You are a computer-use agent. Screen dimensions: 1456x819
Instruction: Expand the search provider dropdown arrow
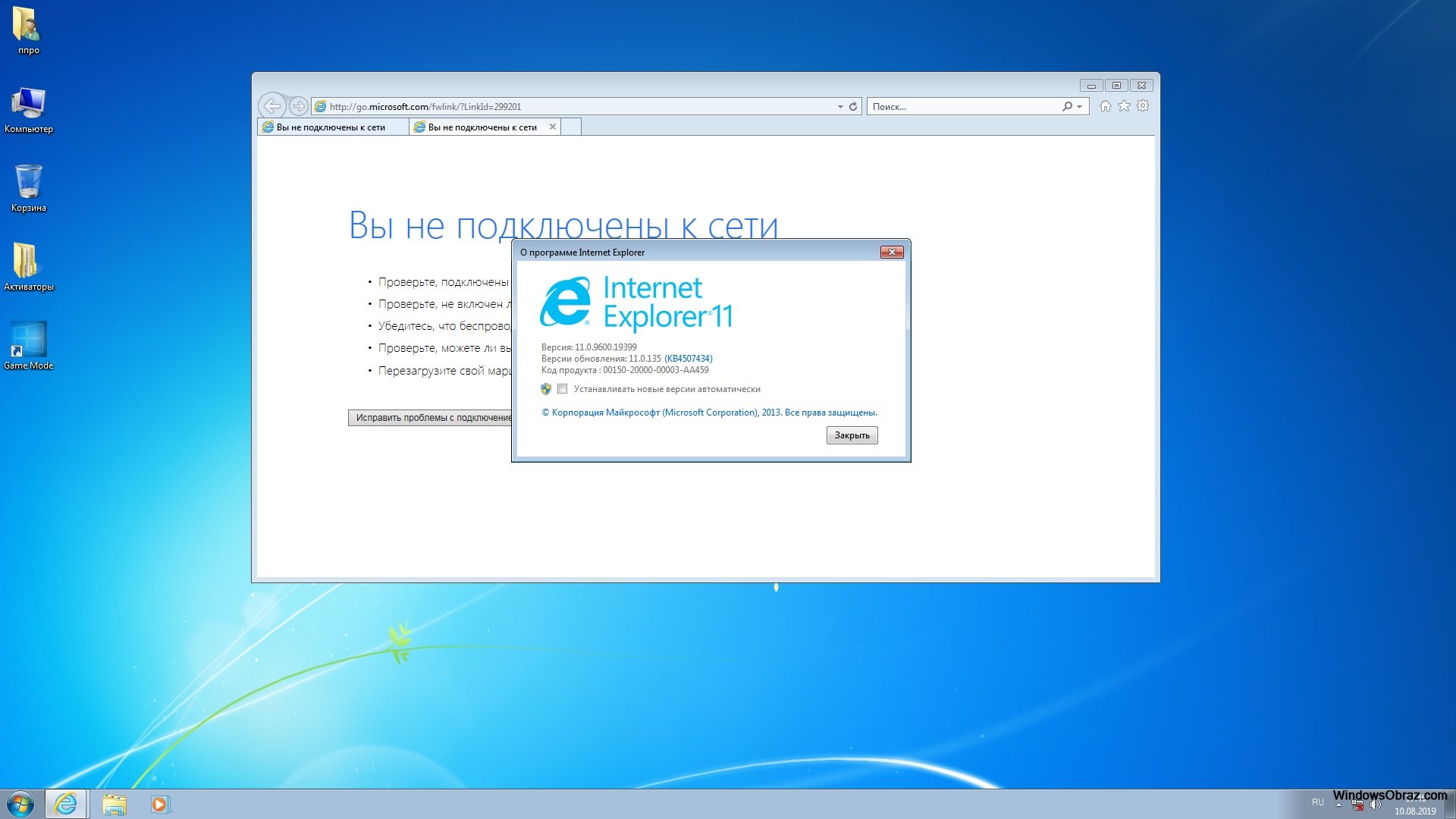pos(1079,106)
